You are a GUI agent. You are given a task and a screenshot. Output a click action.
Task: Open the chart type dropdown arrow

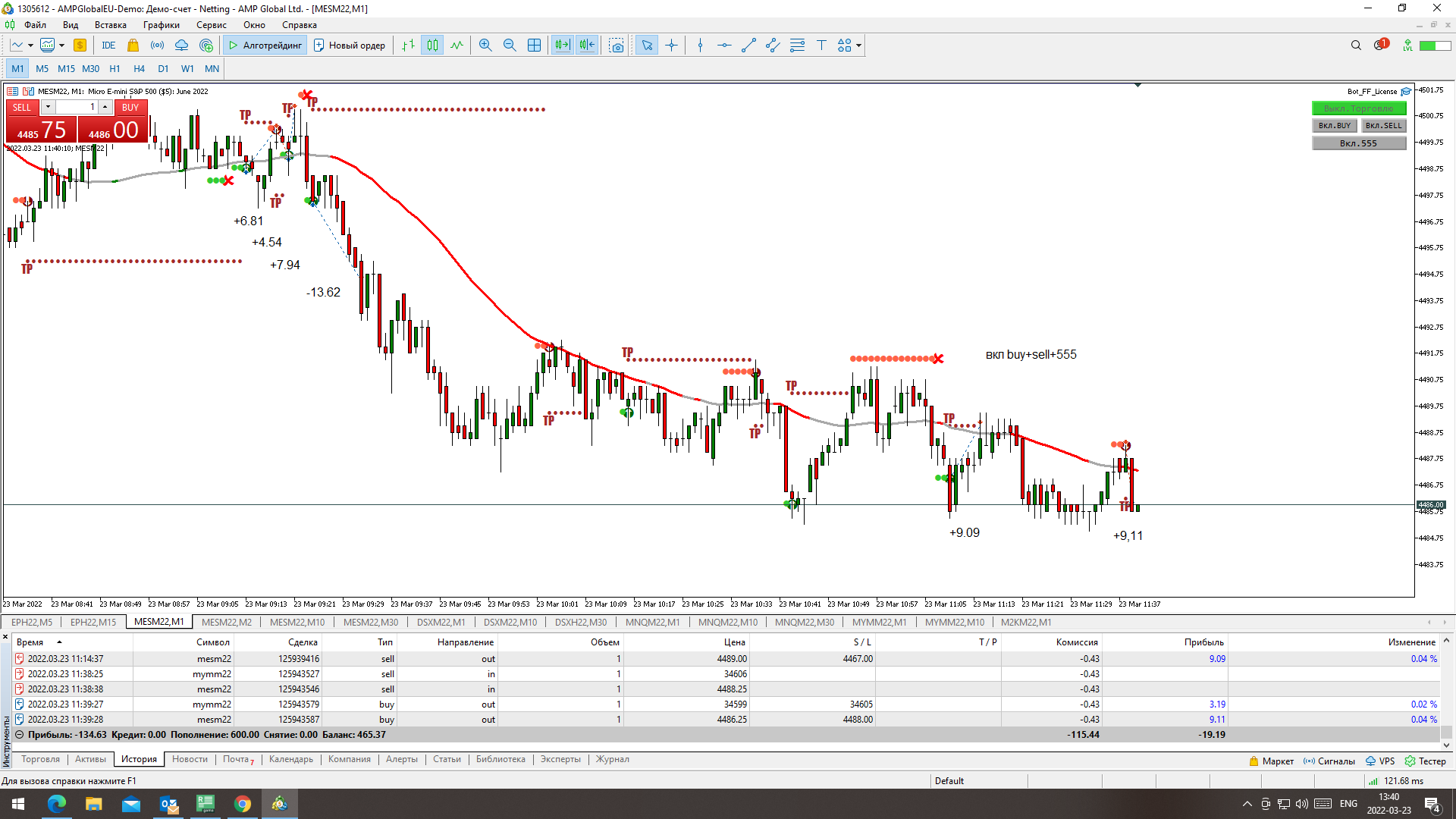30,45
